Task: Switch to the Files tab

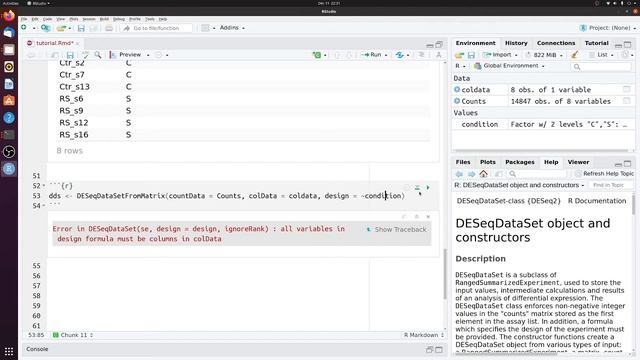Action: point(463,162)
